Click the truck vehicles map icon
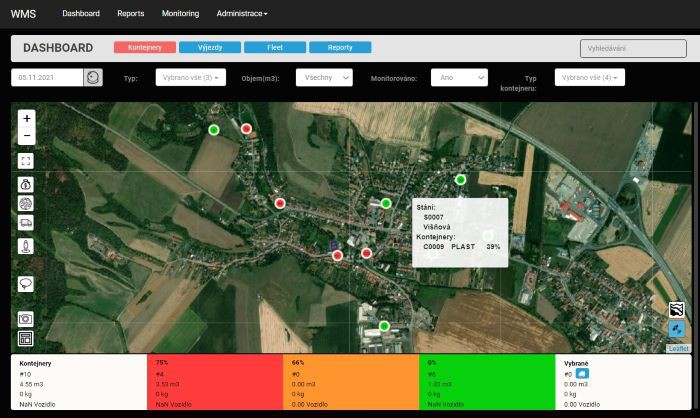The width and height of the screenshot is (700, 418). (x=27, y=223)
